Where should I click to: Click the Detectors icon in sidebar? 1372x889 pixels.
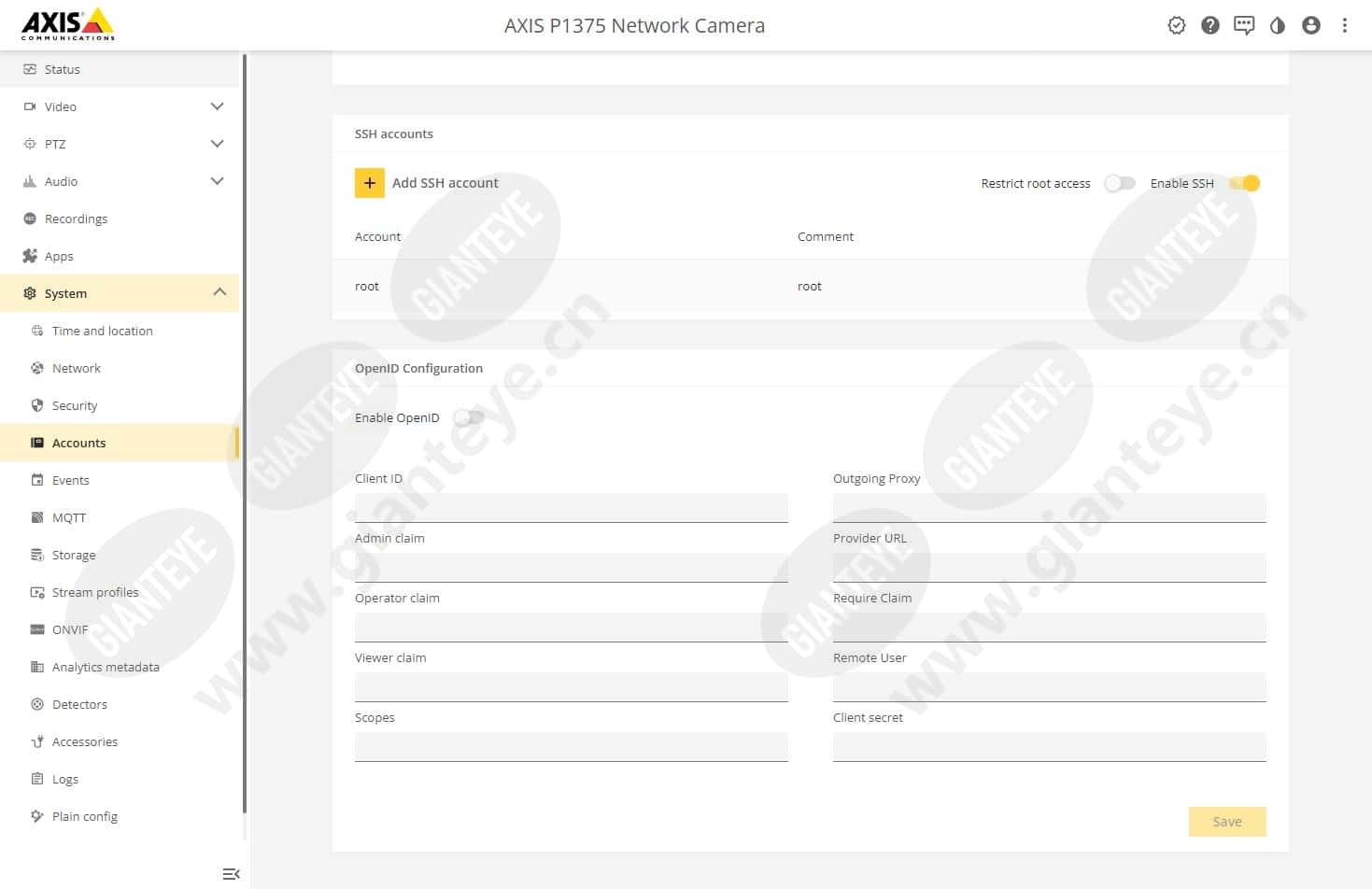[x=37, y=704]
